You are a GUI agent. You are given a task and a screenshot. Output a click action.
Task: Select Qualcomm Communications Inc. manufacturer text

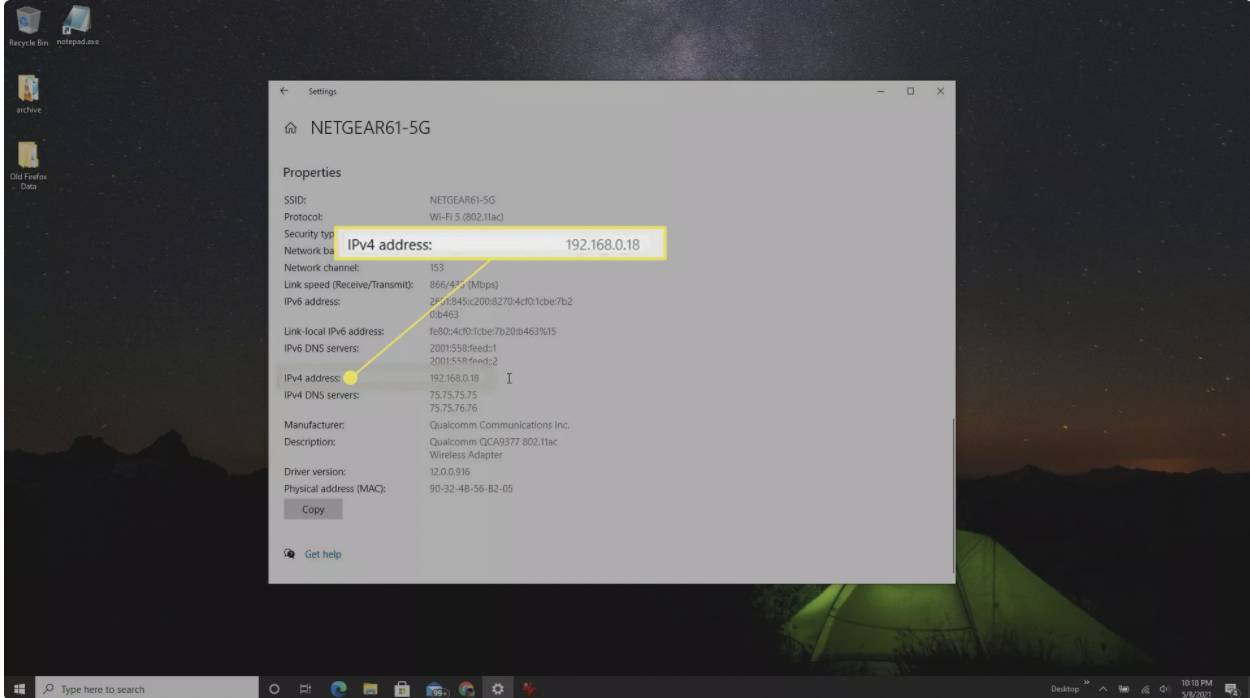(499, 425)
